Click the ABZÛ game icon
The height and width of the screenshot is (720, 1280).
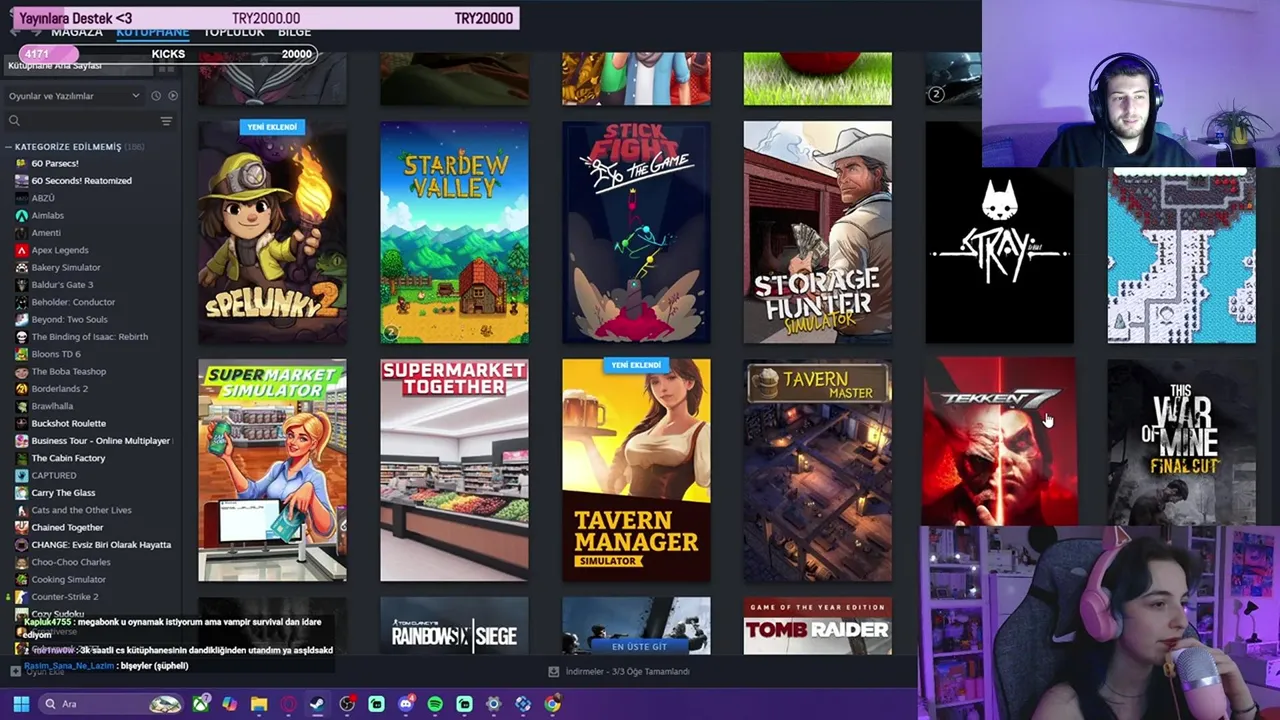(21, 198)
